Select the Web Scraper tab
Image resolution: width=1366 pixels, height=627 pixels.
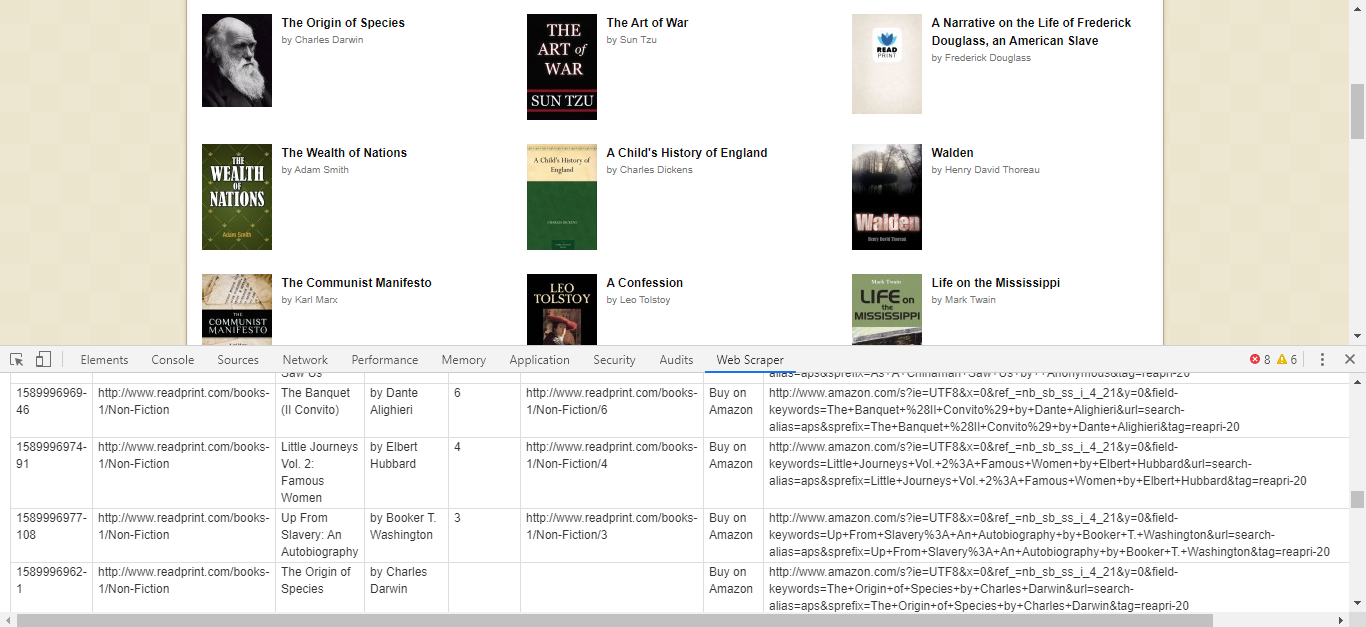point(750,360)
